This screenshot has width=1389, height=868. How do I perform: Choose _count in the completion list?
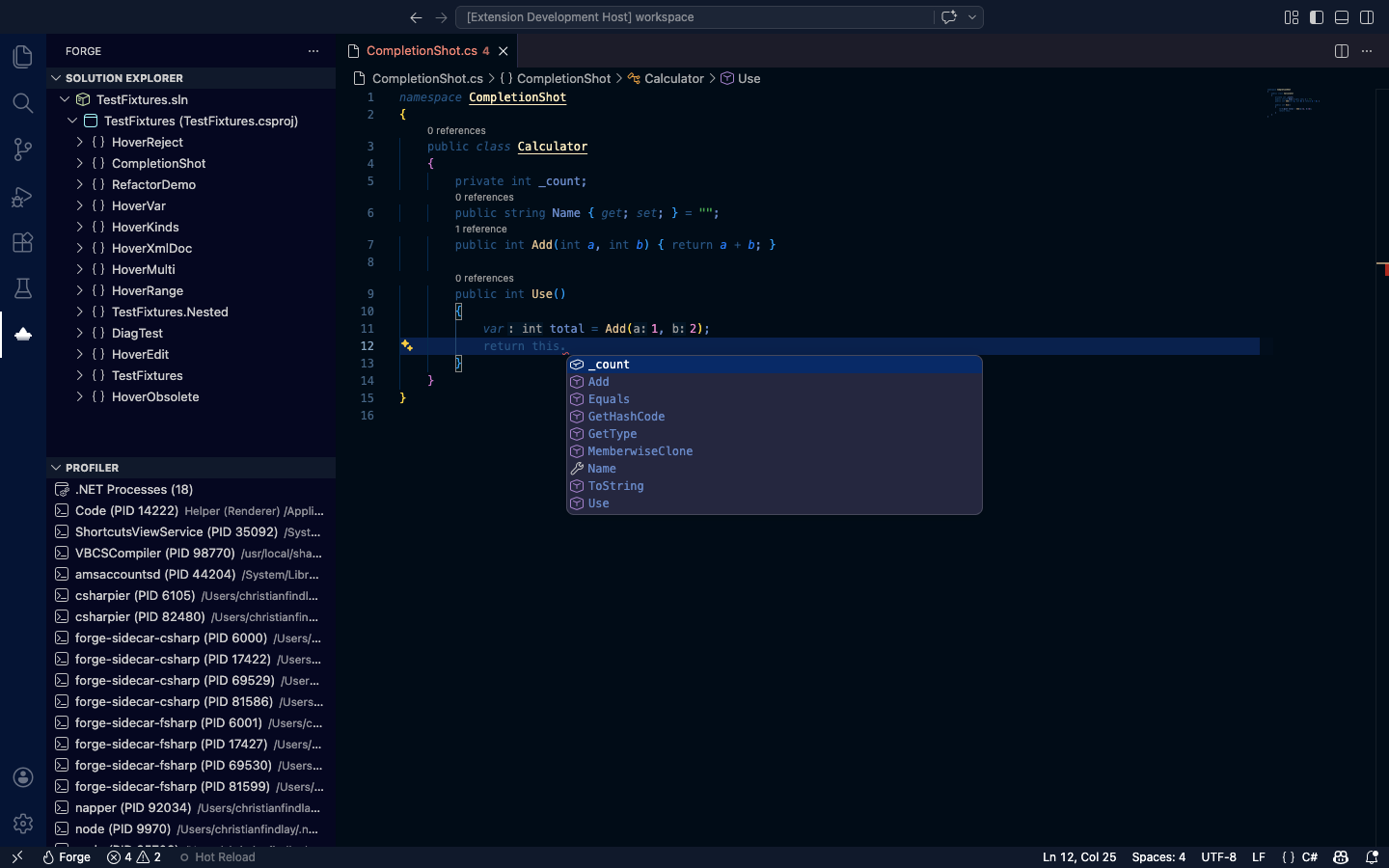(774, 365)
